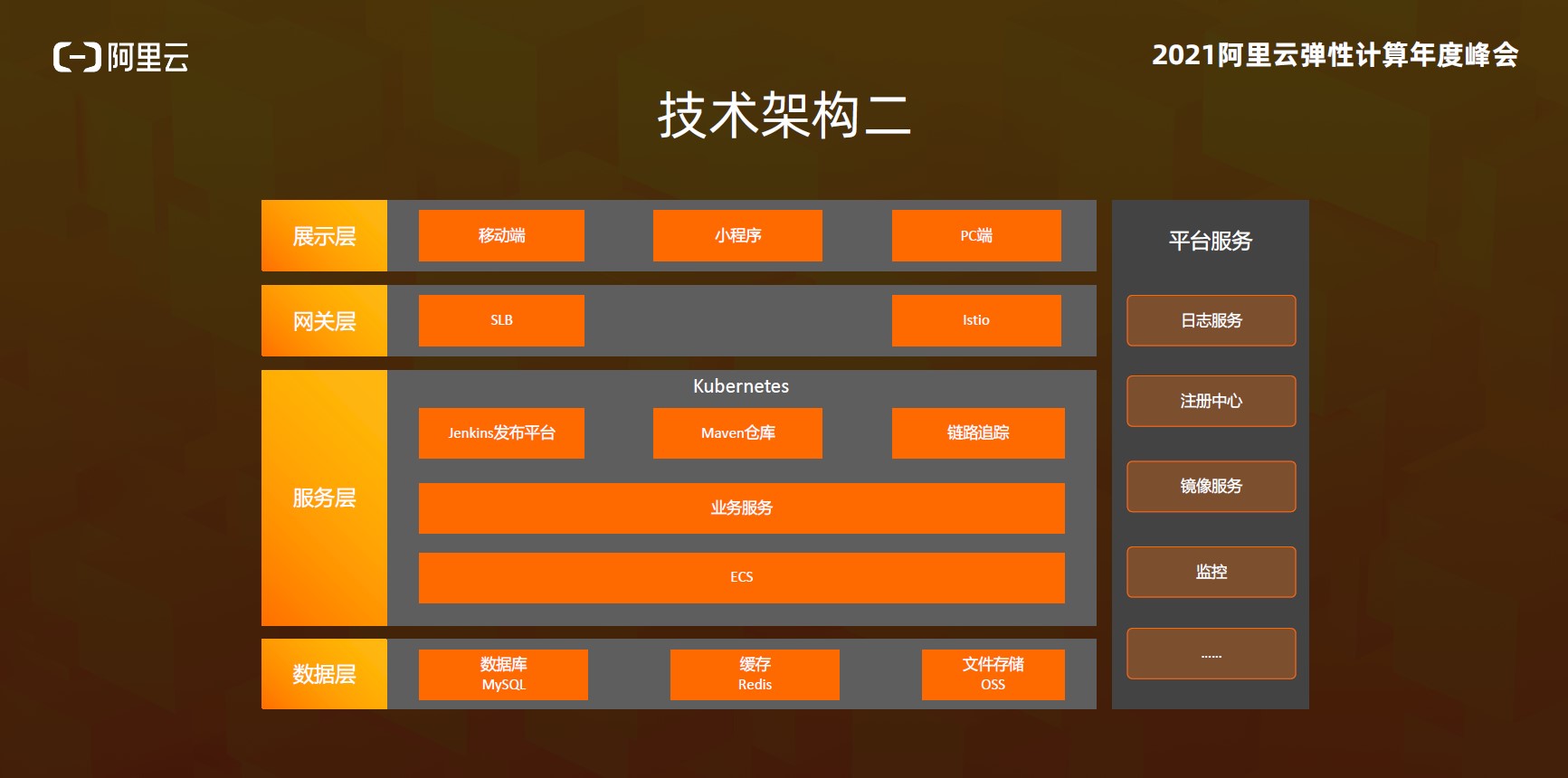Viewport: 1568px width, 778px height.
Task: Click the ECS bar
Action: [742, 578]
